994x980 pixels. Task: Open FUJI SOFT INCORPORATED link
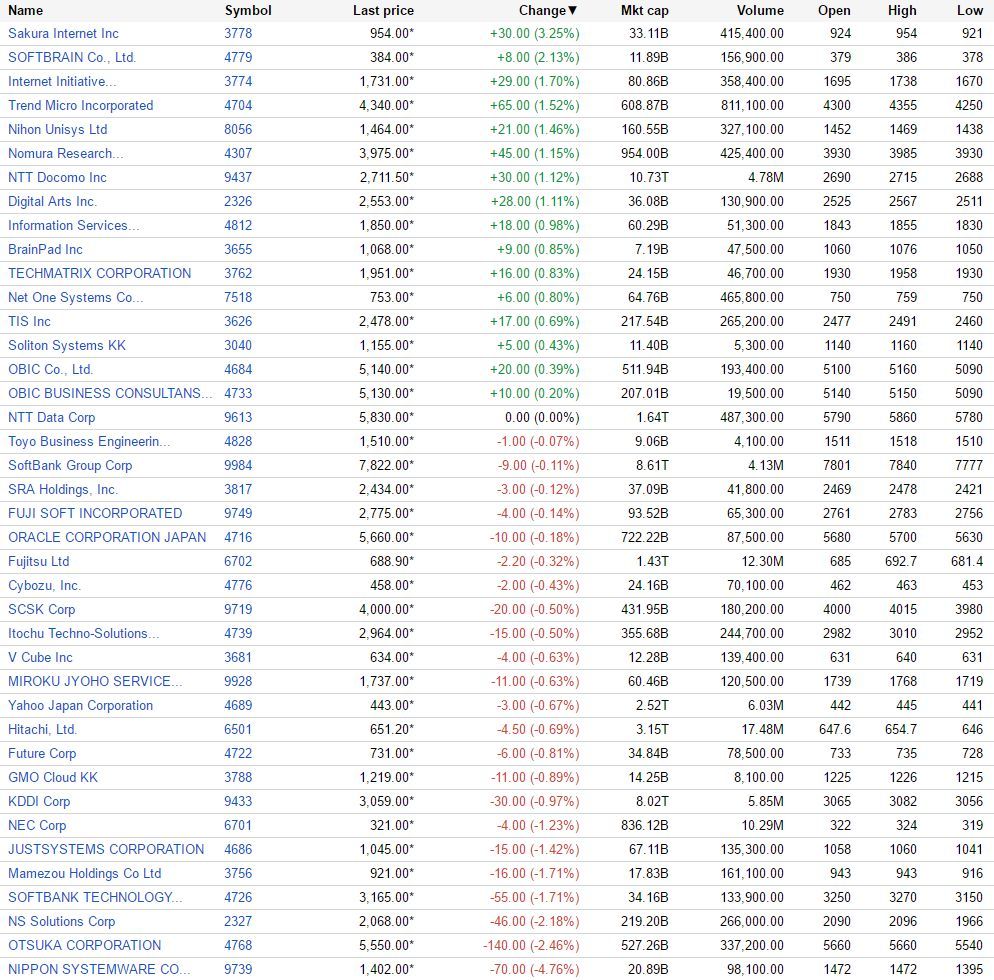click(x=95, y=514)
